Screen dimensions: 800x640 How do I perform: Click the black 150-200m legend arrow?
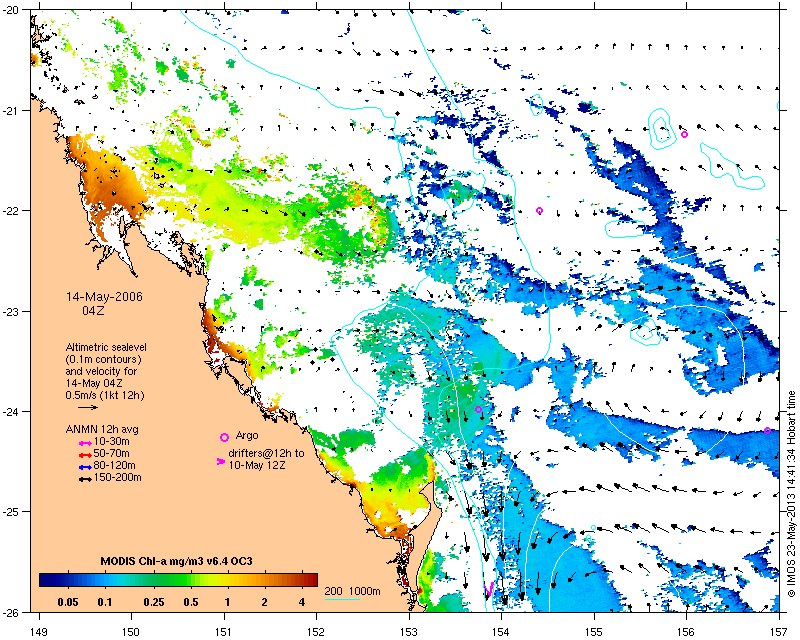tap(85, 480)
